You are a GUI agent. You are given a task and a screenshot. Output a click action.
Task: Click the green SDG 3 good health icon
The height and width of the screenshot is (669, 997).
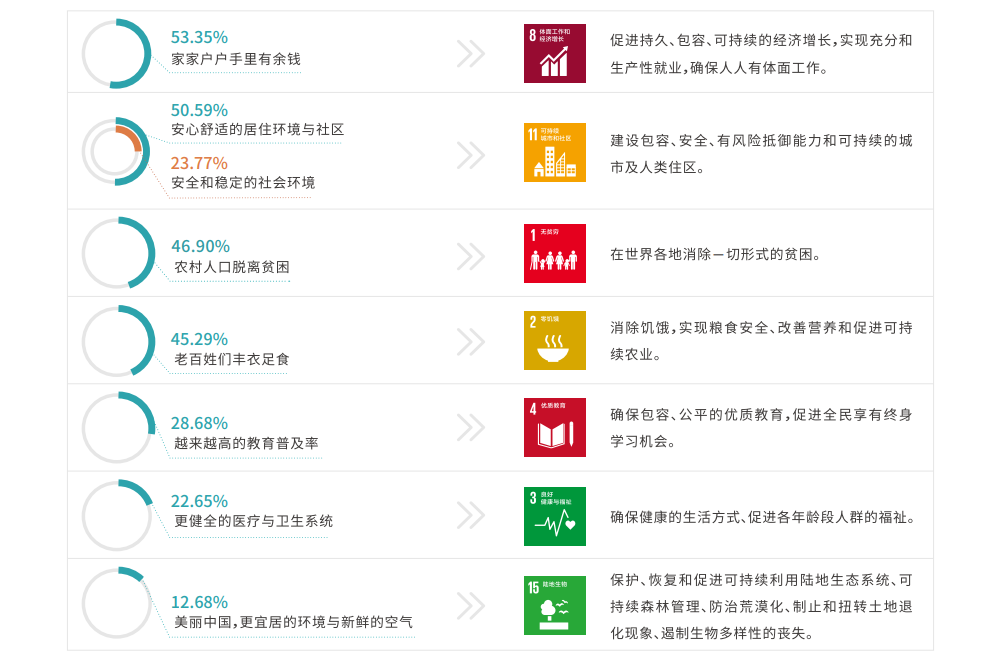[555, 516]
